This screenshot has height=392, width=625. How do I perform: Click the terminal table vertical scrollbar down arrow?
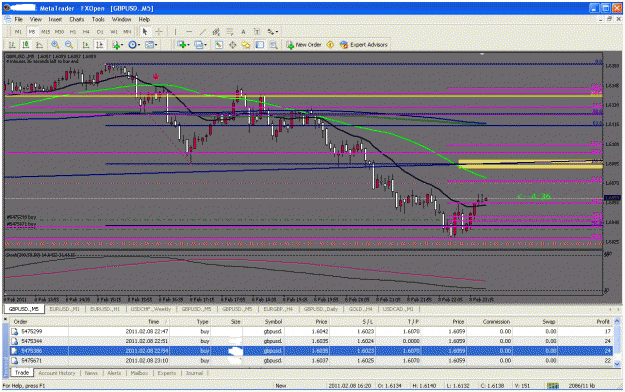coord(617,364)
